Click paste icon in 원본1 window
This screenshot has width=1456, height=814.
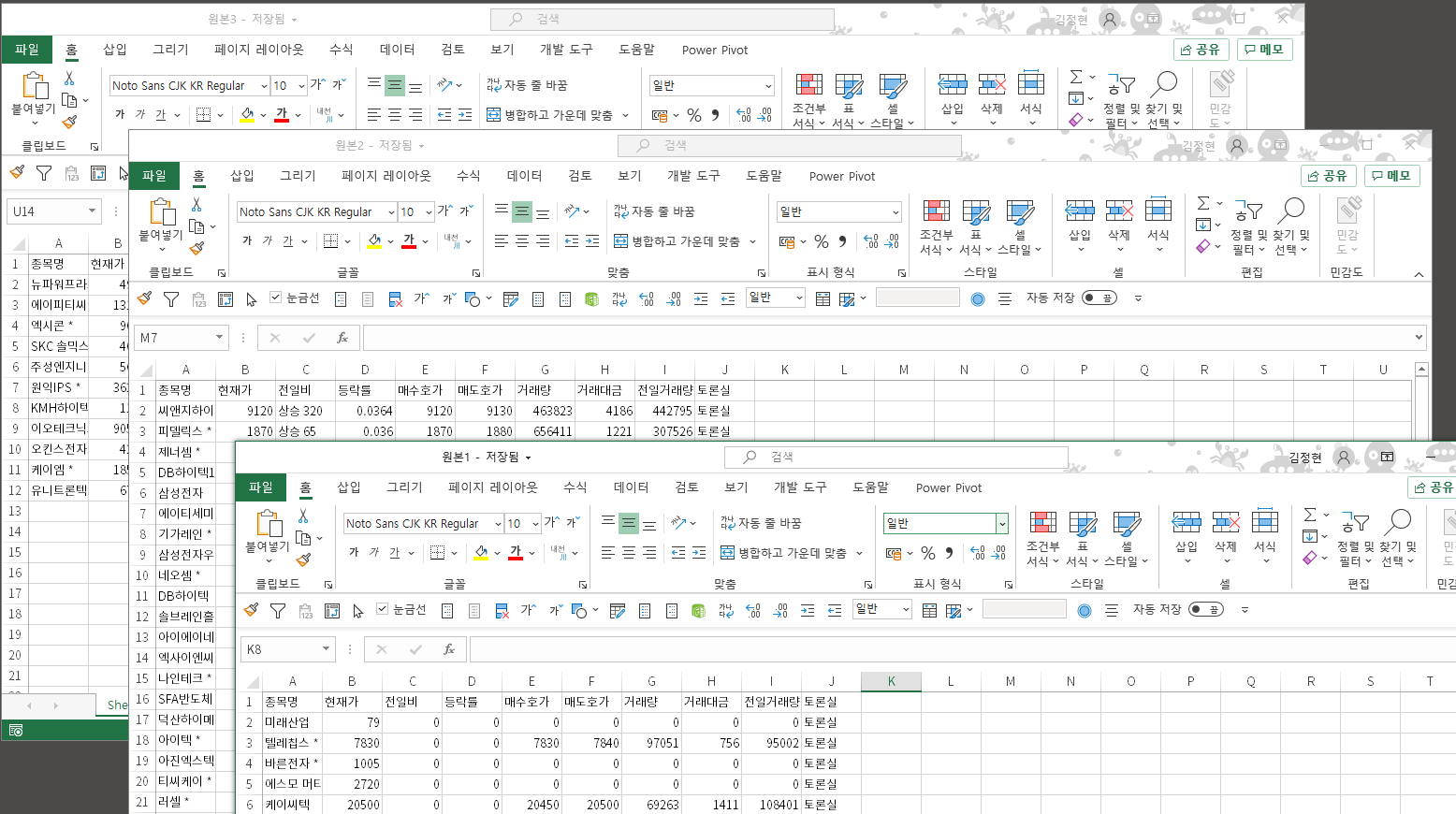268,523
